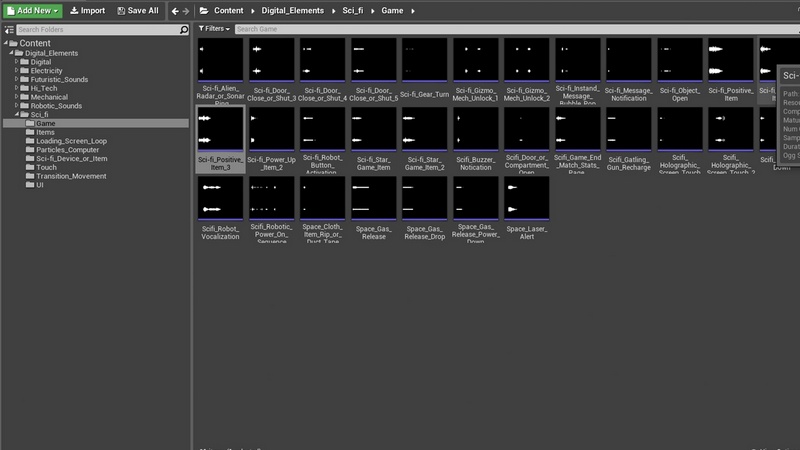The width and height of the screenshot is (800, 450).
Task: Click the Add New button
Action: [33, 10]
